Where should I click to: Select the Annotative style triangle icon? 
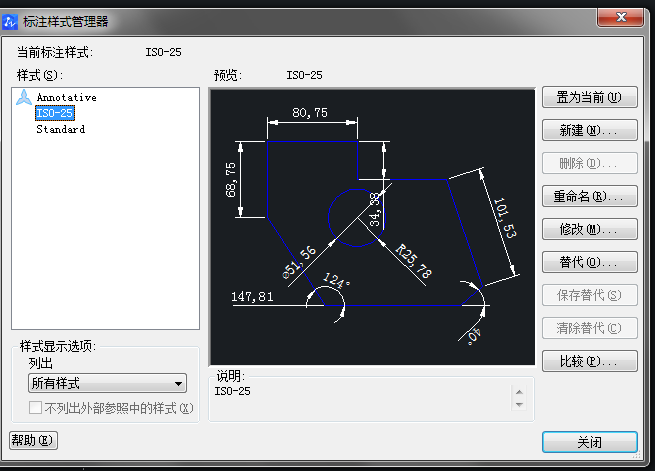click(23, 97)
